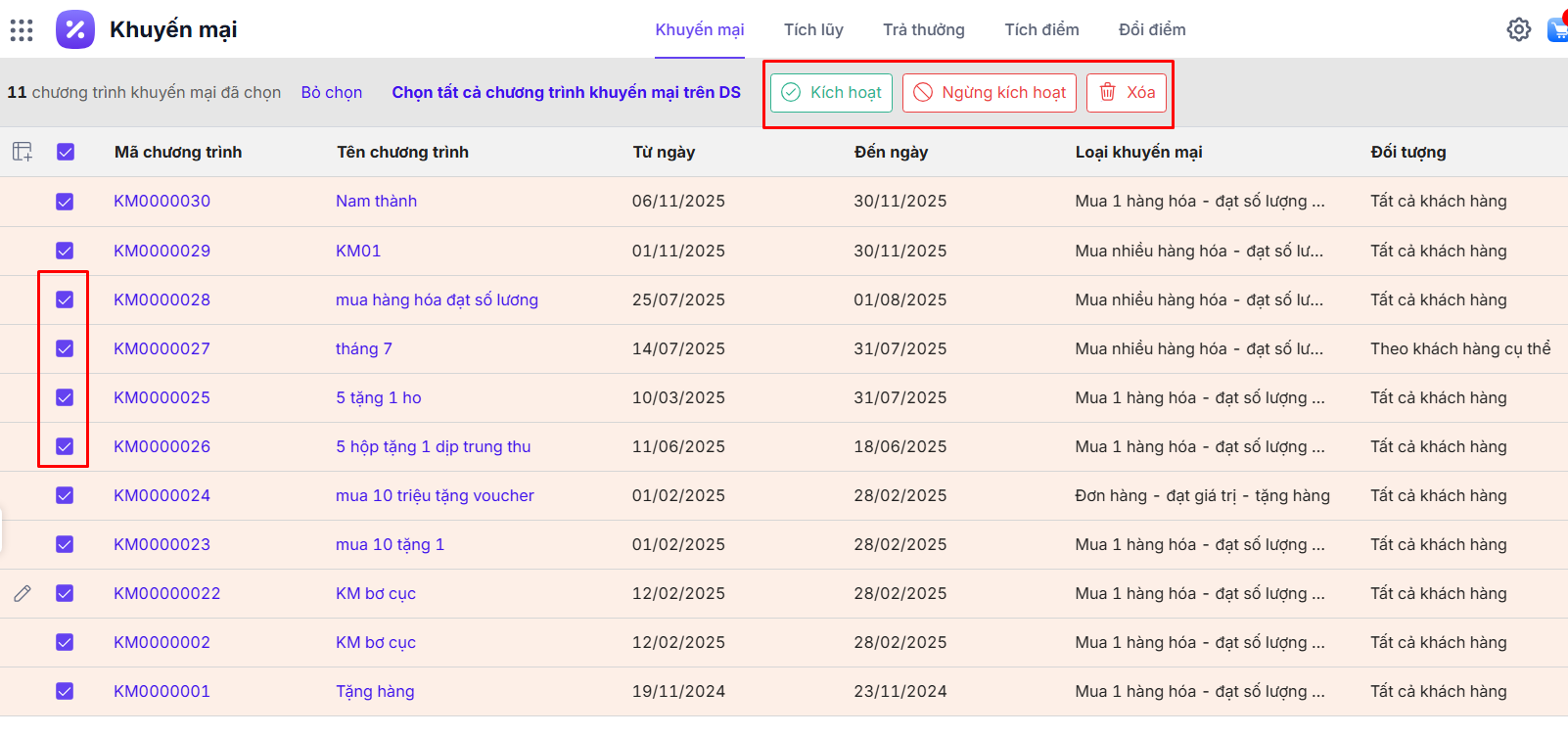Open the column customization table icon
This screenshot has height=736, width=1568.
click(23, 152)
